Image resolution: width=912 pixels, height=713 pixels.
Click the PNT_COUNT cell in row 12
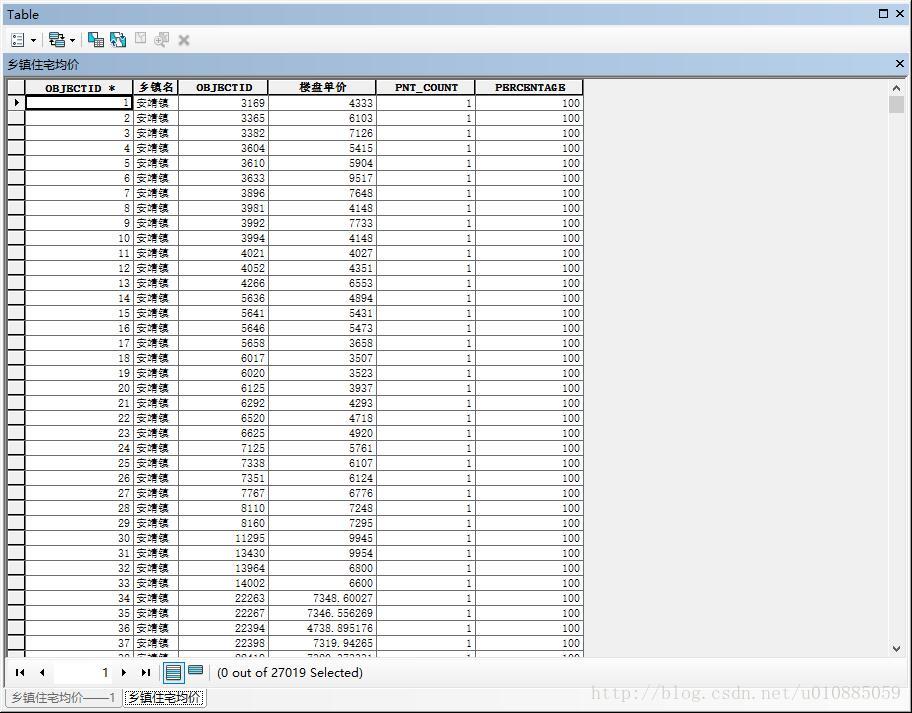click(426, 268)
